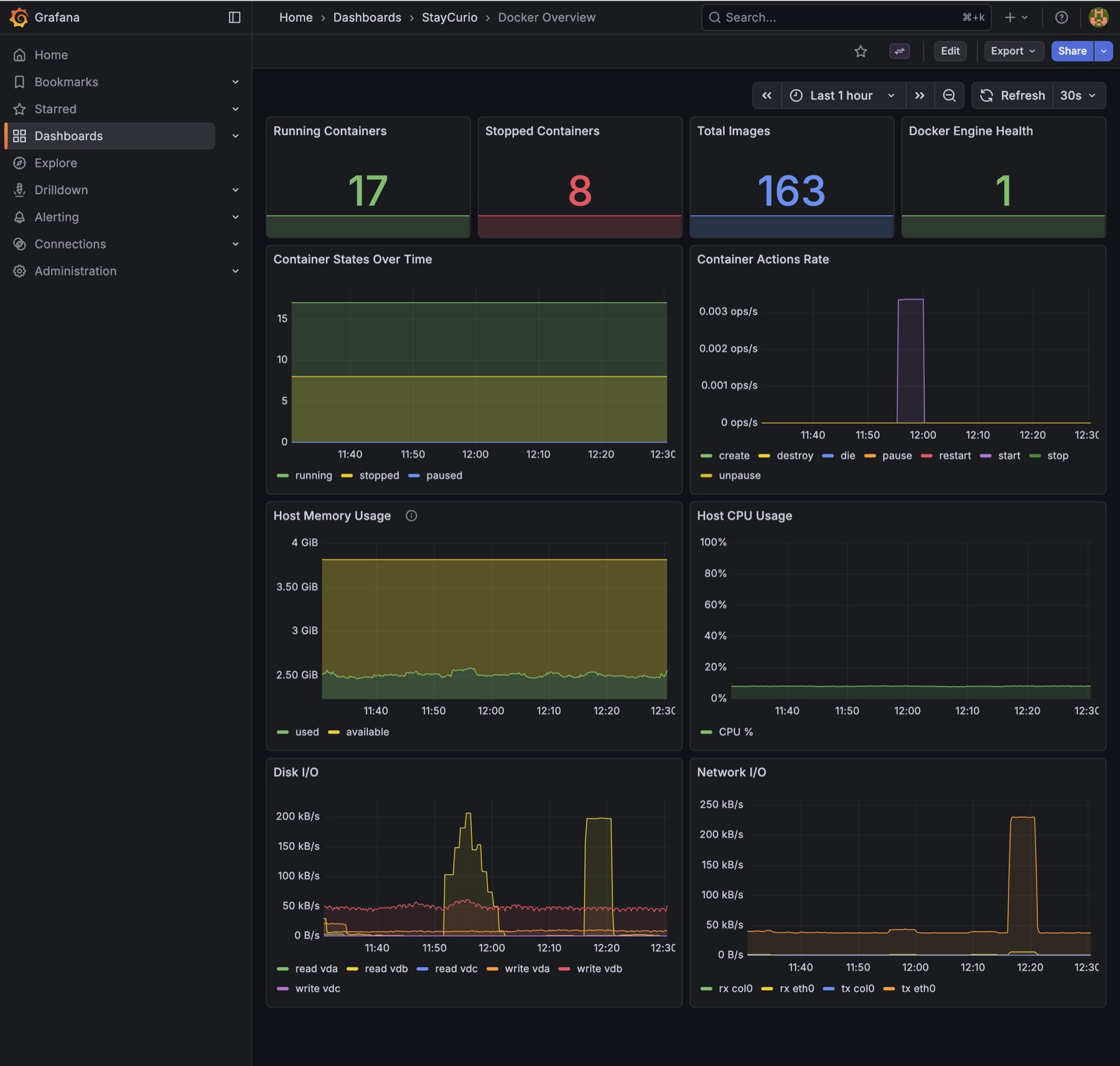Expand the Starred section chevron
This screenshot has height=1066, width=1120.
[236, 109]
